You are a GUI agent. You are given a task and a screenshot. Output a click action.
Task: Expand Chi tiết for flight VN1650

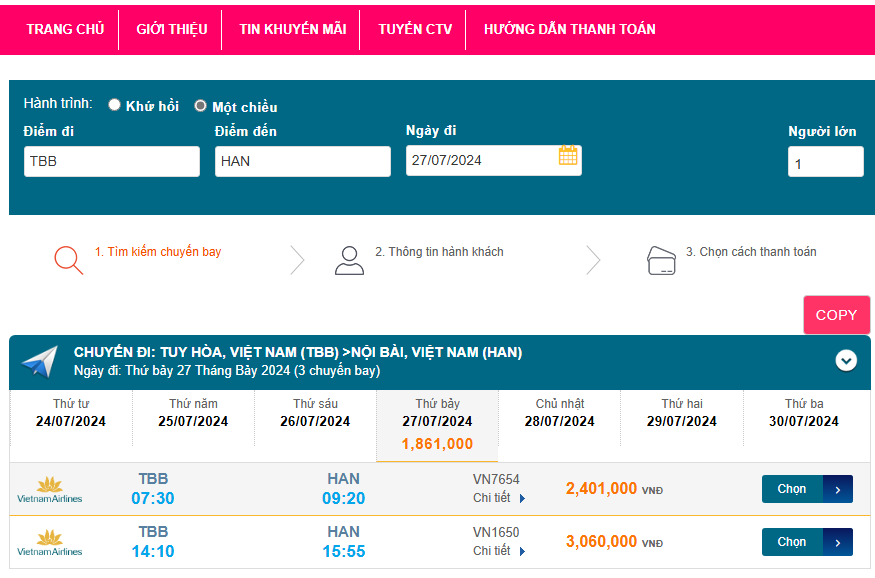pos(498,551)
